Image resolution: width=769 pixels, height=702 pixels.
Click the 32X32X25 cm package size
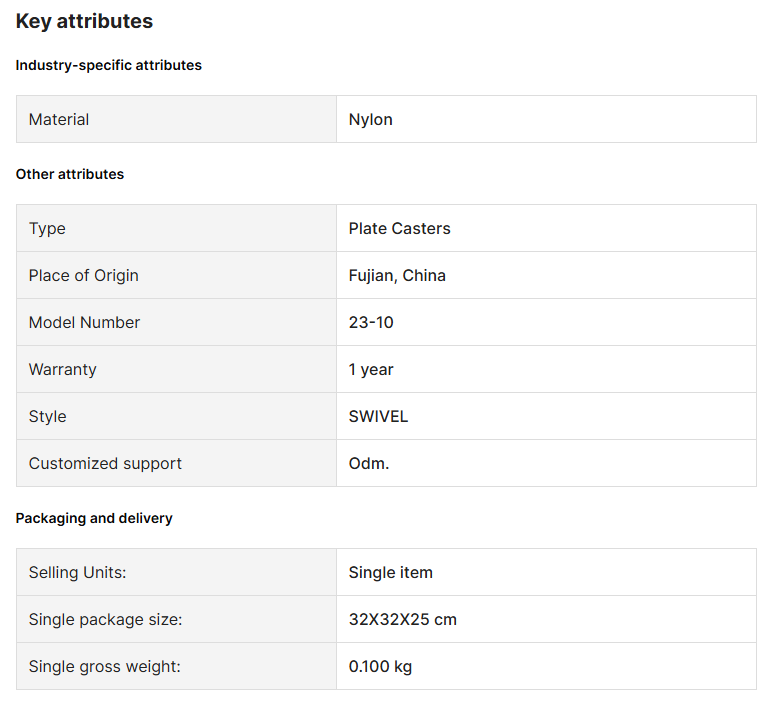pyautogui.click(x=402, y=619)
